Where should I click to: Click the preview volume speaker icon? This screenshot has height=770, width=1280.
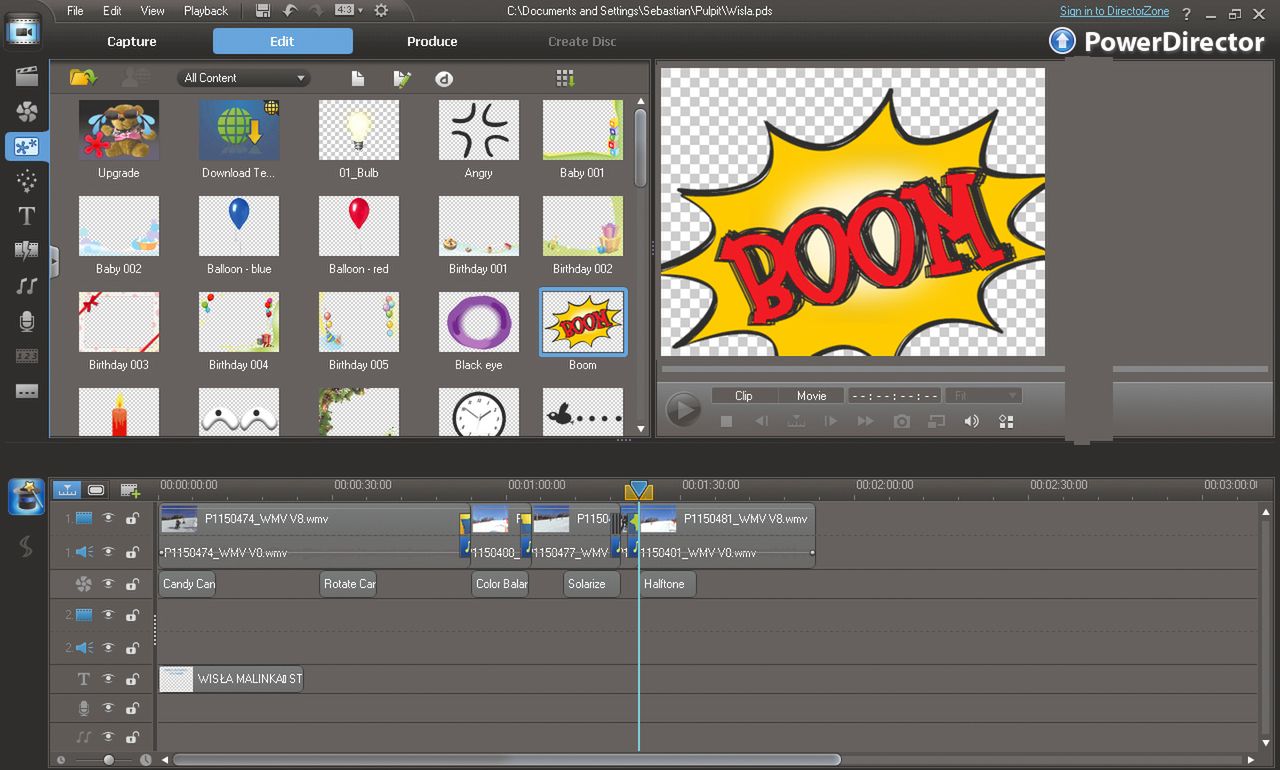pyautogui.click(x=971, y=421)
